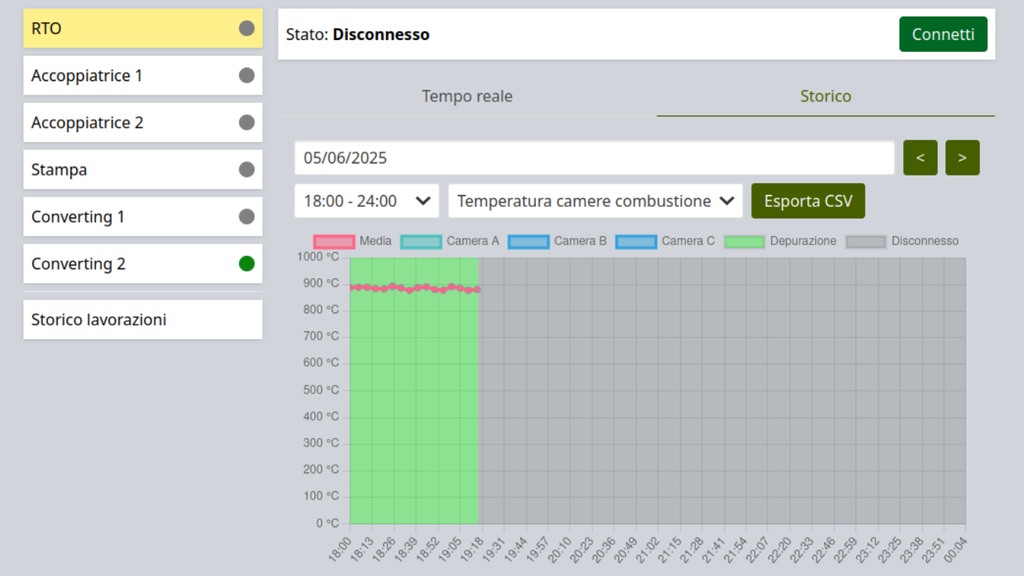1024x576 pixels.
Task: Click the RTO gray status indicator dot
Action: pyautogui.click(x=247, y=29)
